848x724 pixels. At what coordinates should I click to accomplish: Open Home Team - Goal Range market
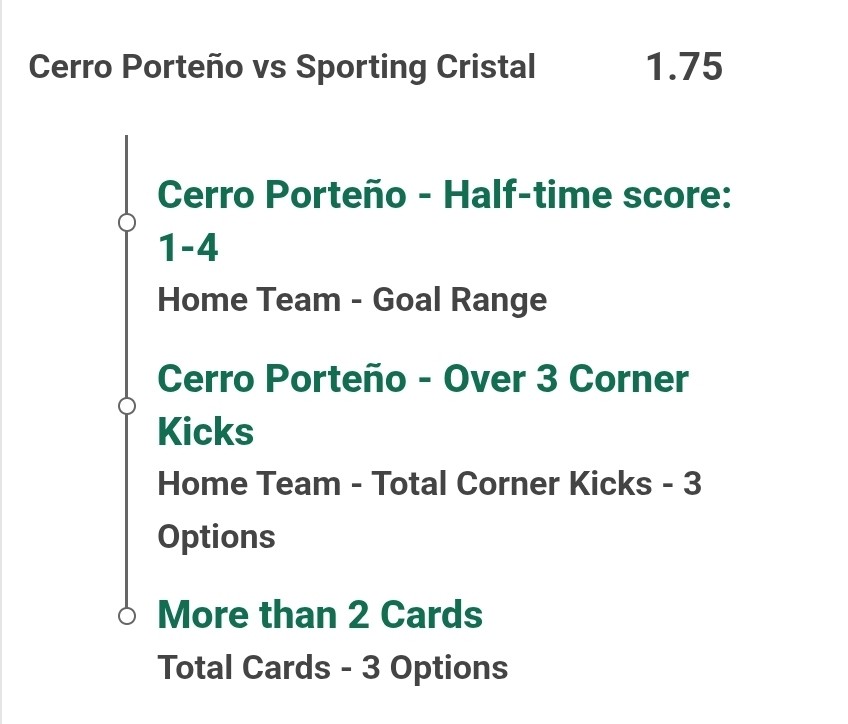pyautogui.click(x=352, y=300)
